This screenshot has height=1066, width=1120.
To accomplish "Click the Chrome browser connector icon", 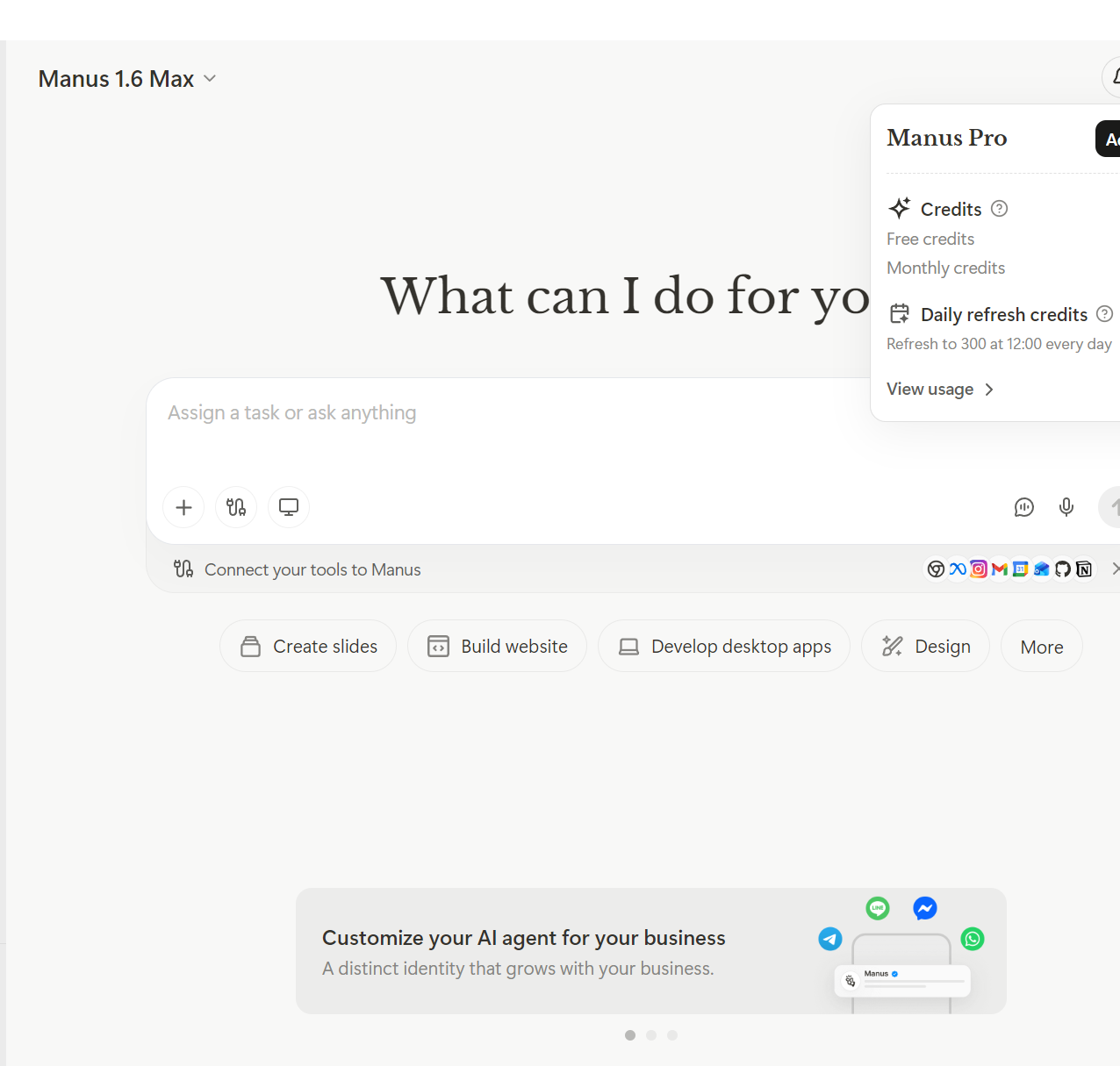I will [937, 569].
